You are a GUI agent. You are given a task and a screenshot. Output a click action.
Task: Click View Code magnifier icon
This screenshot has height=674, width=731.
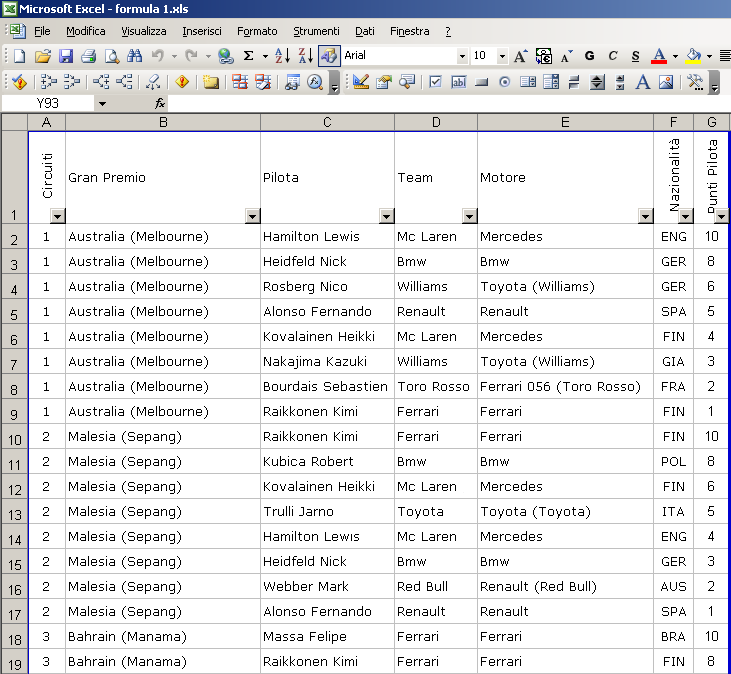tap(407, 83)
